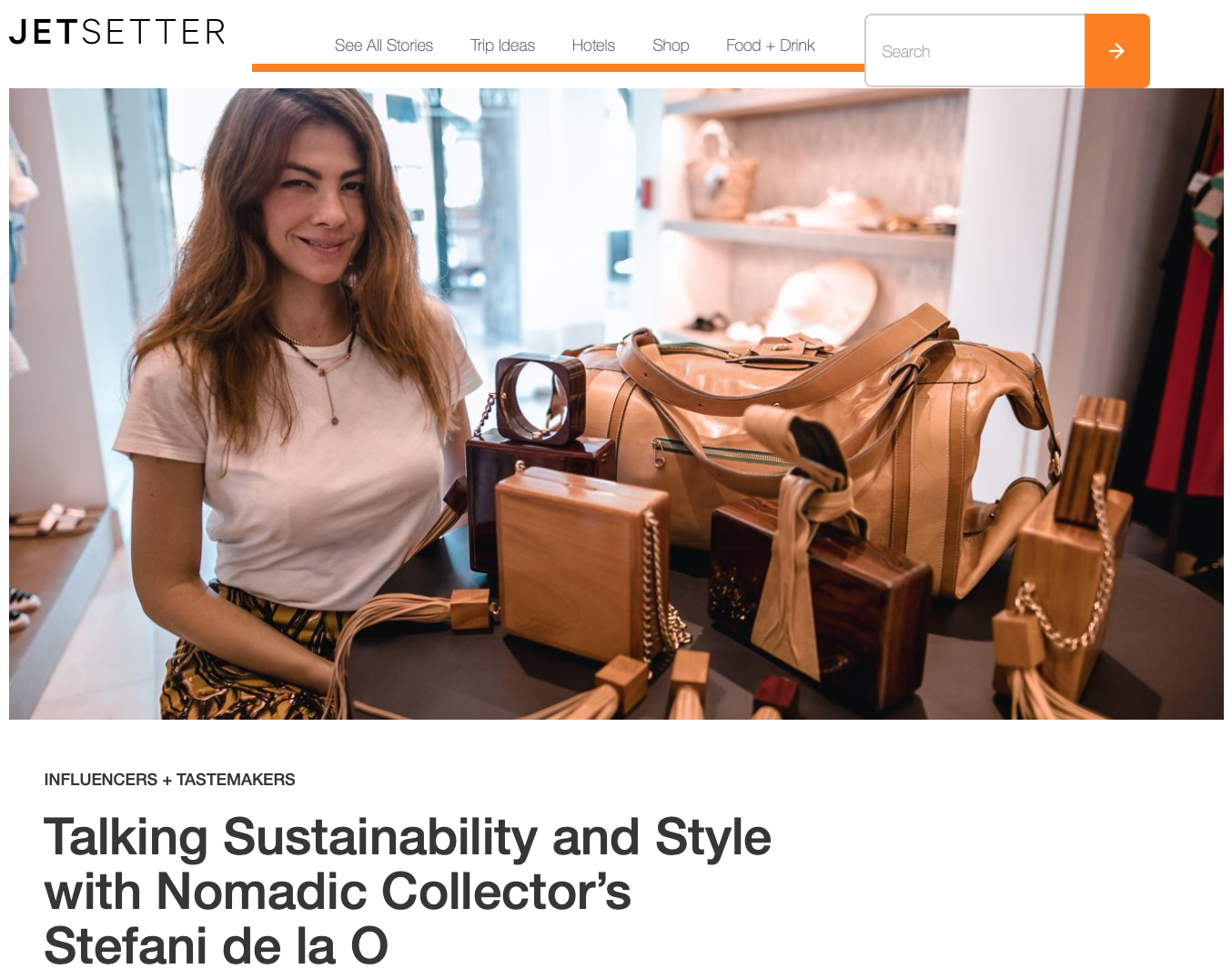
Task: Focus the Search text field
Action: (975, 51)
